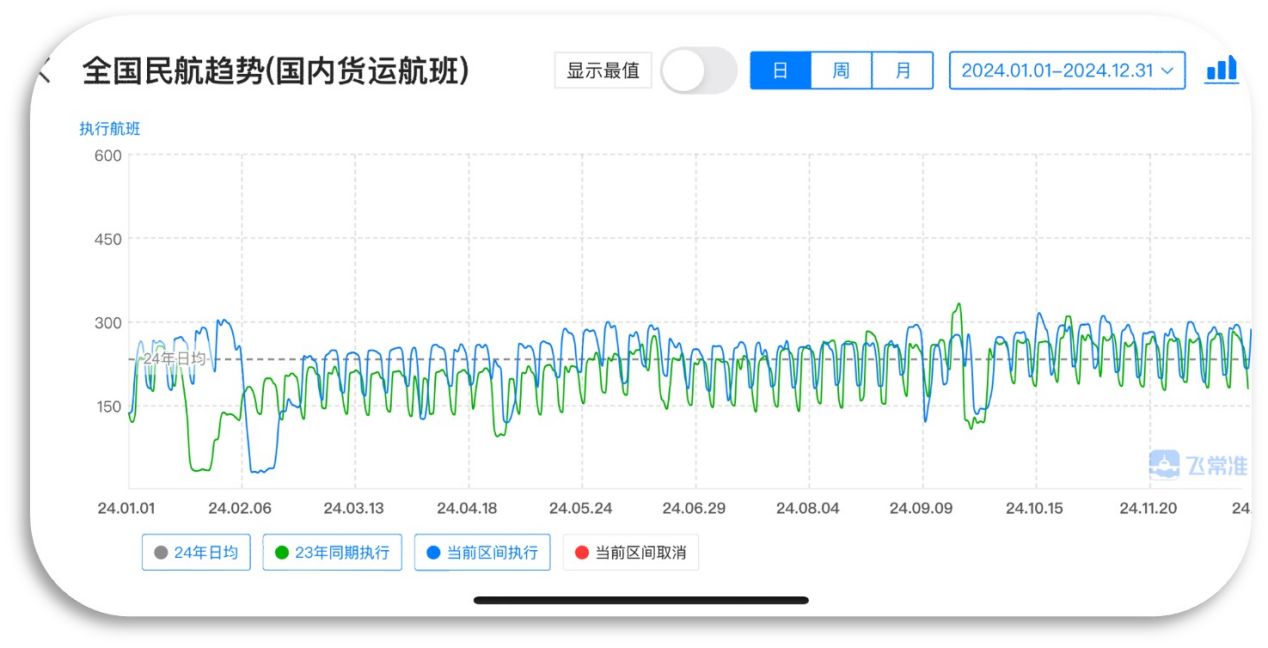Click the 150 y-axis value

(107, 407)
